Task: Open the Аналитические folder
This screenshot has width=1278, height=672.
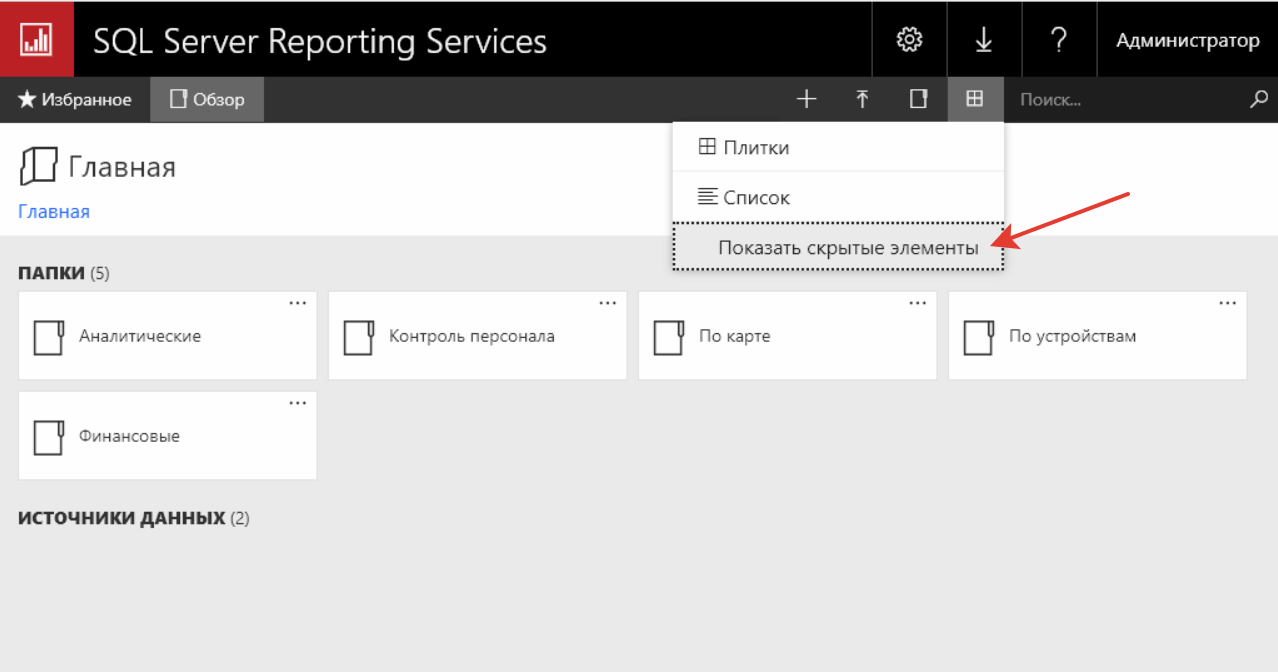Action: (168, 336)
